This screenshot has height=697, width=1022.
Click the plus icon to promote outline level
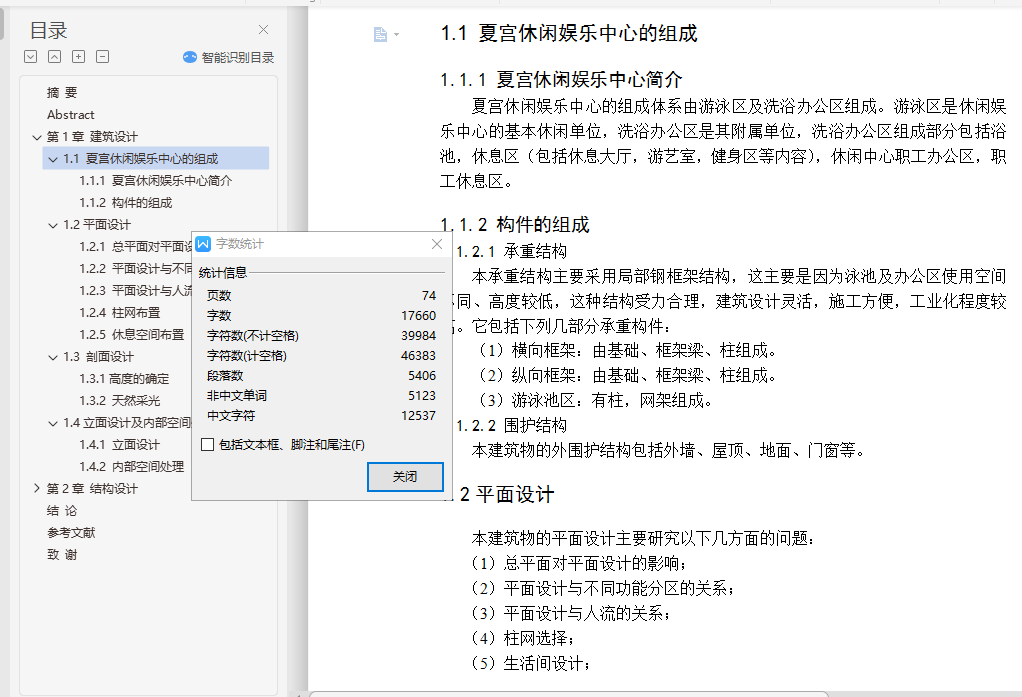[x=78, y=57]
